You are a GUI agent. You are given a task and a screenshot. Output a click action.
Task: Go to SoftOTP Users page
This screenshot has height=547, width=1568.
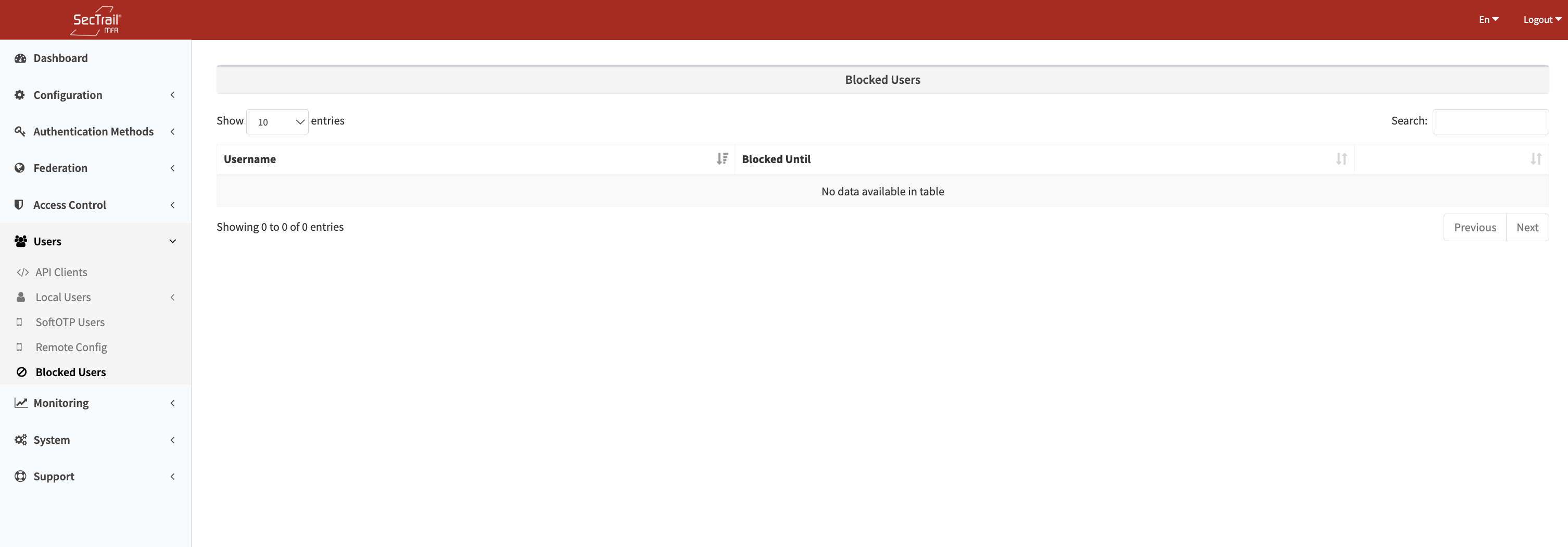(69, 322)
